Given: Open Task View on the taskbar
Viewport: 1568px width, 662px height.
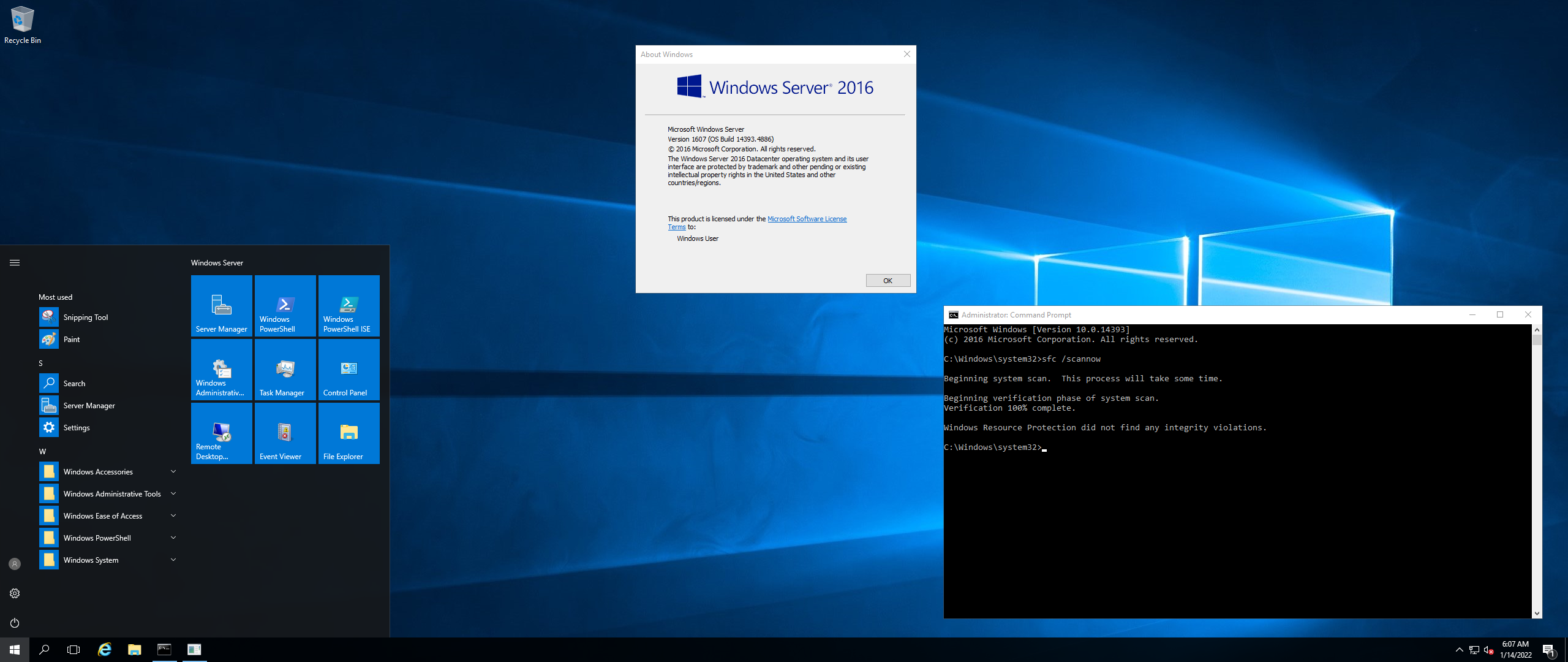Looking at the screenshot, I should tap(73, 650).
